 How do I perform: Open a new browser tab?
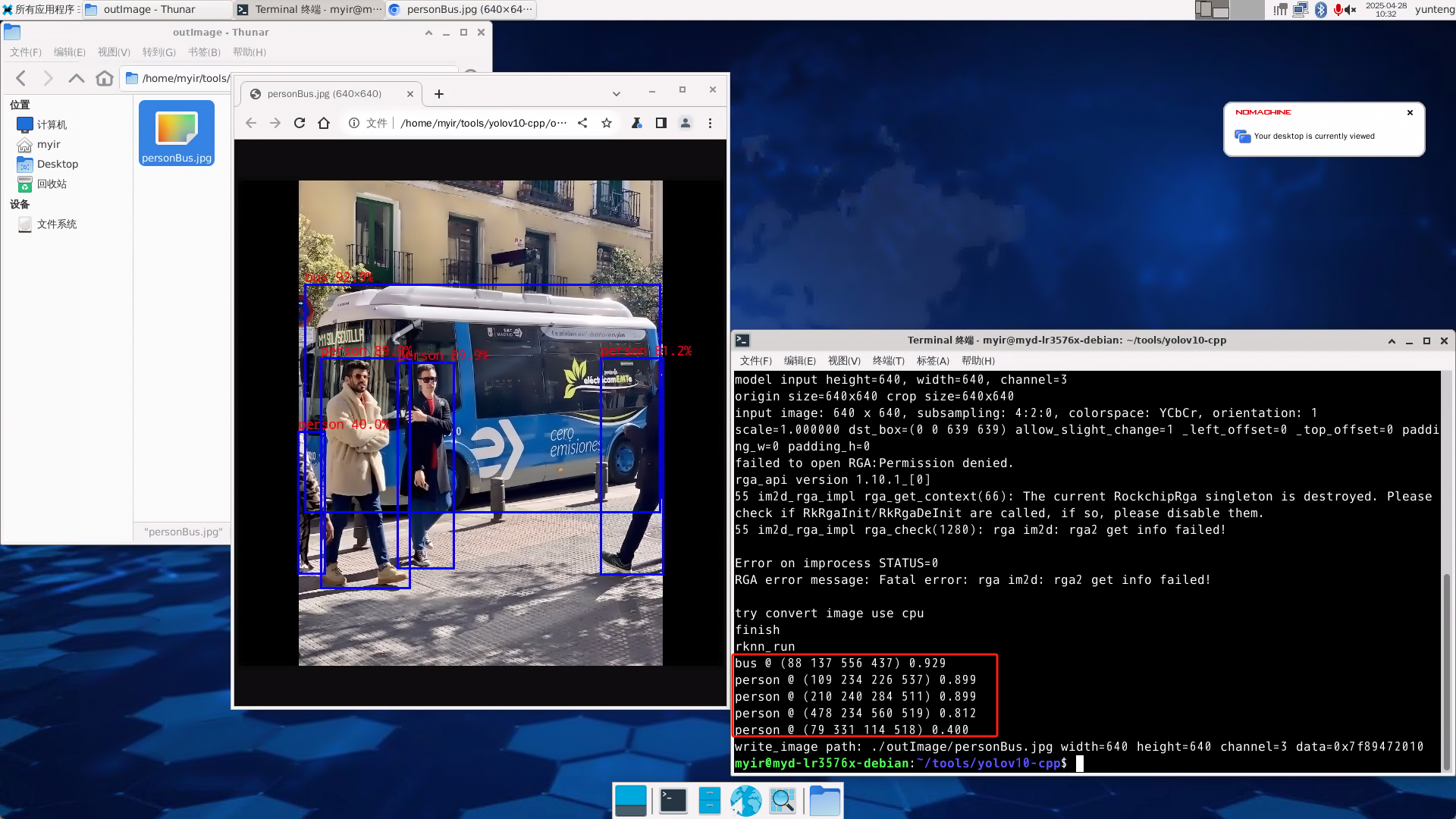[x=439, y=94]
